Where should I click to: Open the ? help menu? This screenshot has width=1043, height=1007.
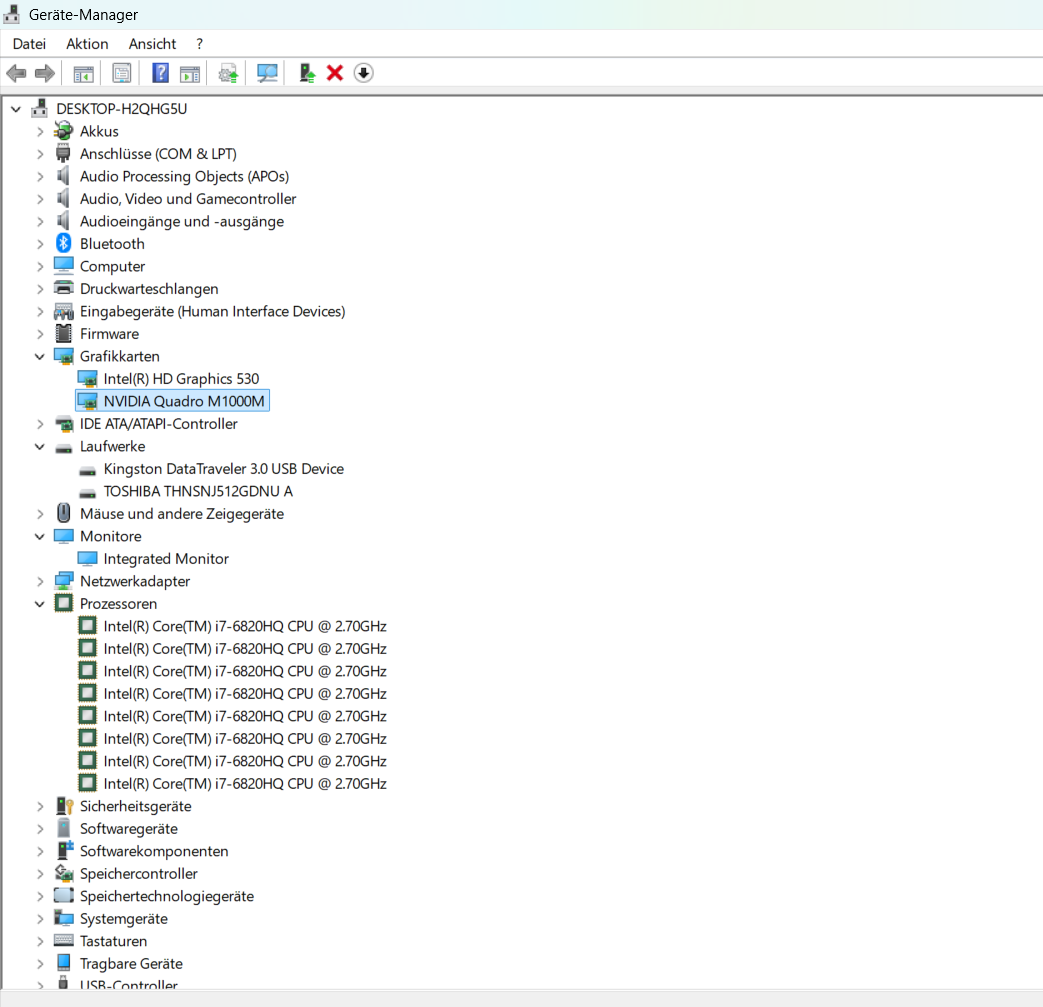200,44
